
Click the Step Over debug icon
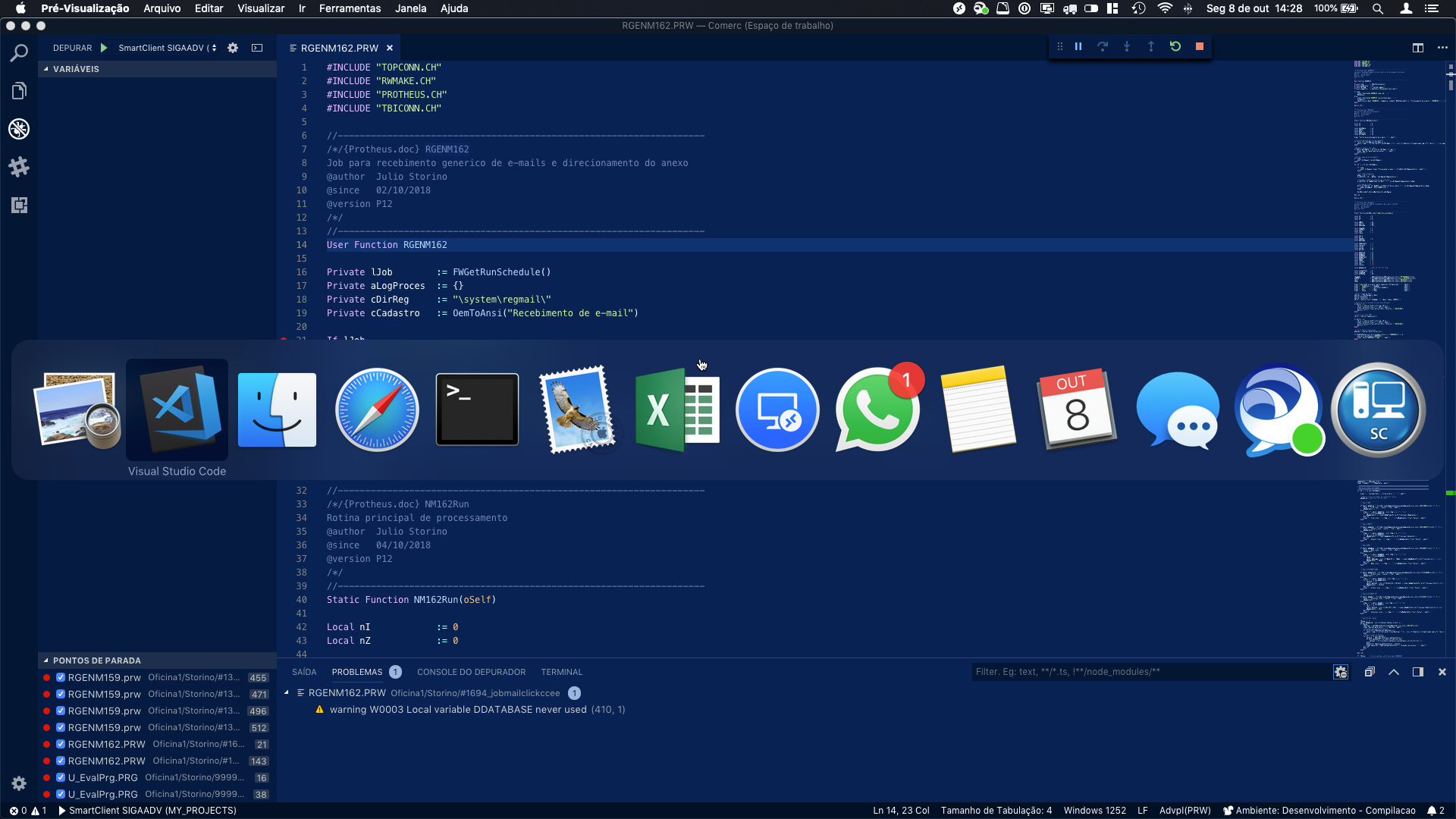click(1102, 46)
